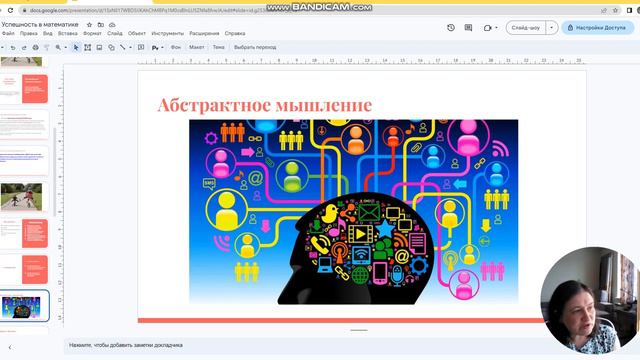Star the presentation with the star icon
This screenshot has width=640, height=360.
point(89,24)
